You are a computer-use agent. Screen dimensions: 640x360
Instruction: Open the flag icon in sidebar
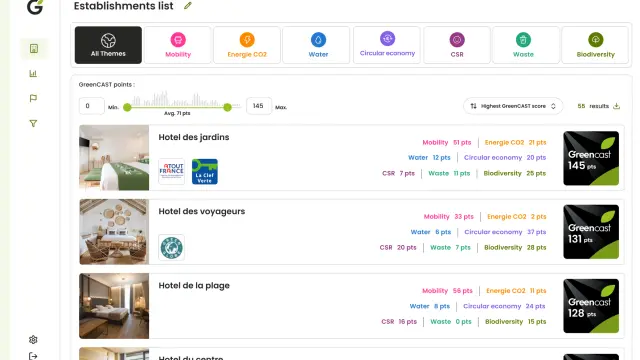33,98
